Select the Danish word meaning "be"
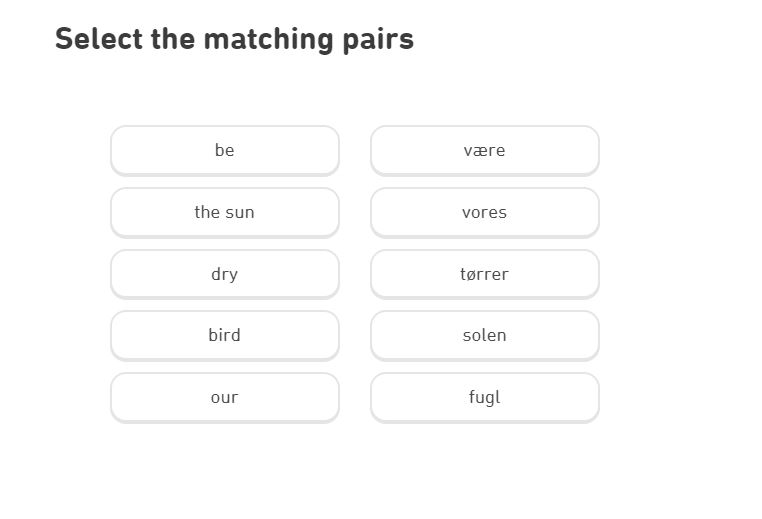This screenshot has height=519, width=762. pos(484,150)
